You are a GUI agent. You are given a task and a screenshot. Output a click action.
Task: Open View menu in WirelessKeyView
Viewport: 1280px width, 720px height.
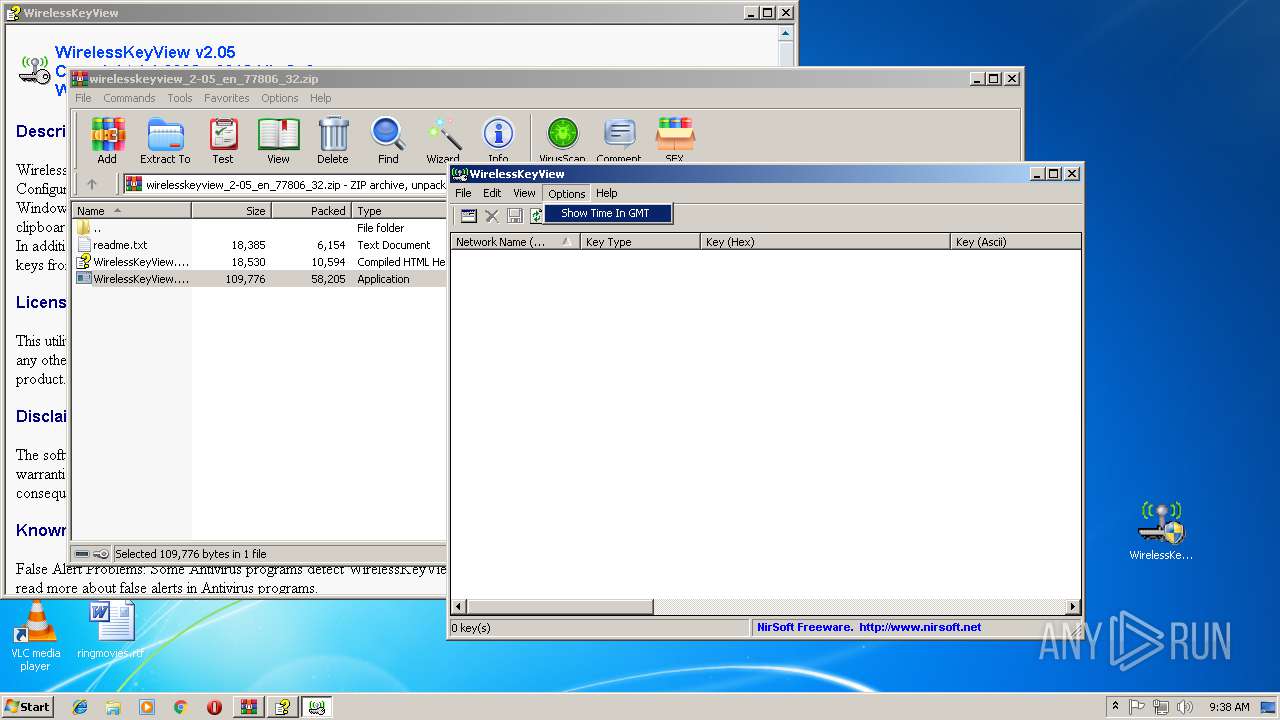click(524, 193)
